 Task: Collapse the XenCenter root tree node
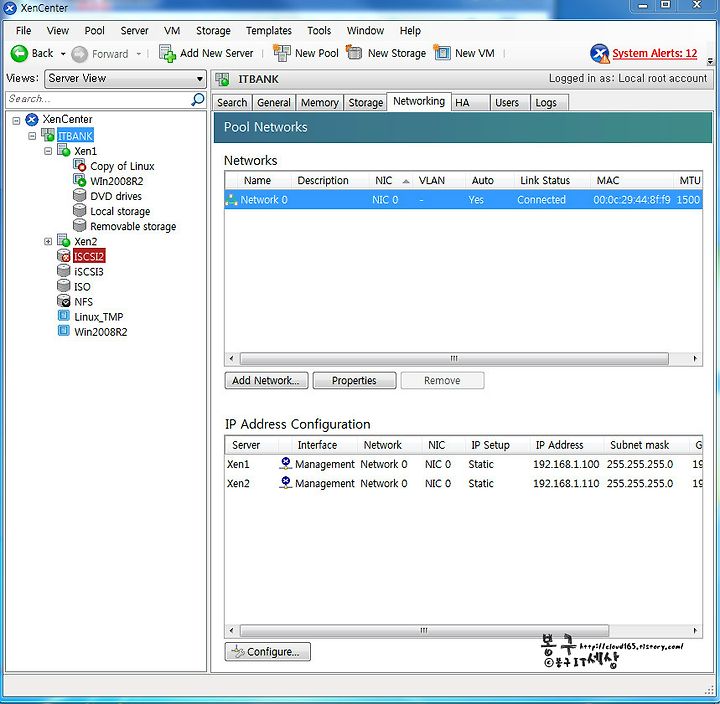coord(17,121)
